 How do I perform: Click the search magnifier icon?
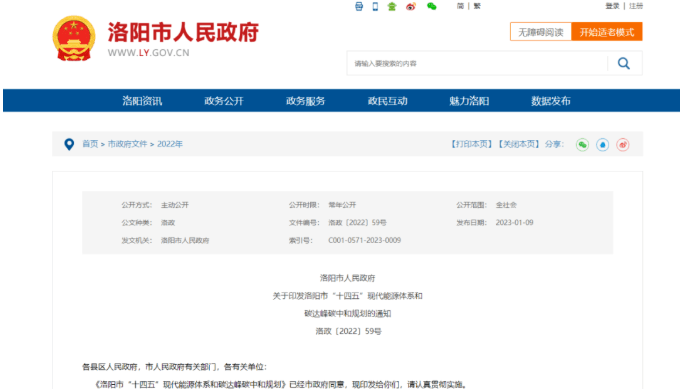(x=623, y=63)
